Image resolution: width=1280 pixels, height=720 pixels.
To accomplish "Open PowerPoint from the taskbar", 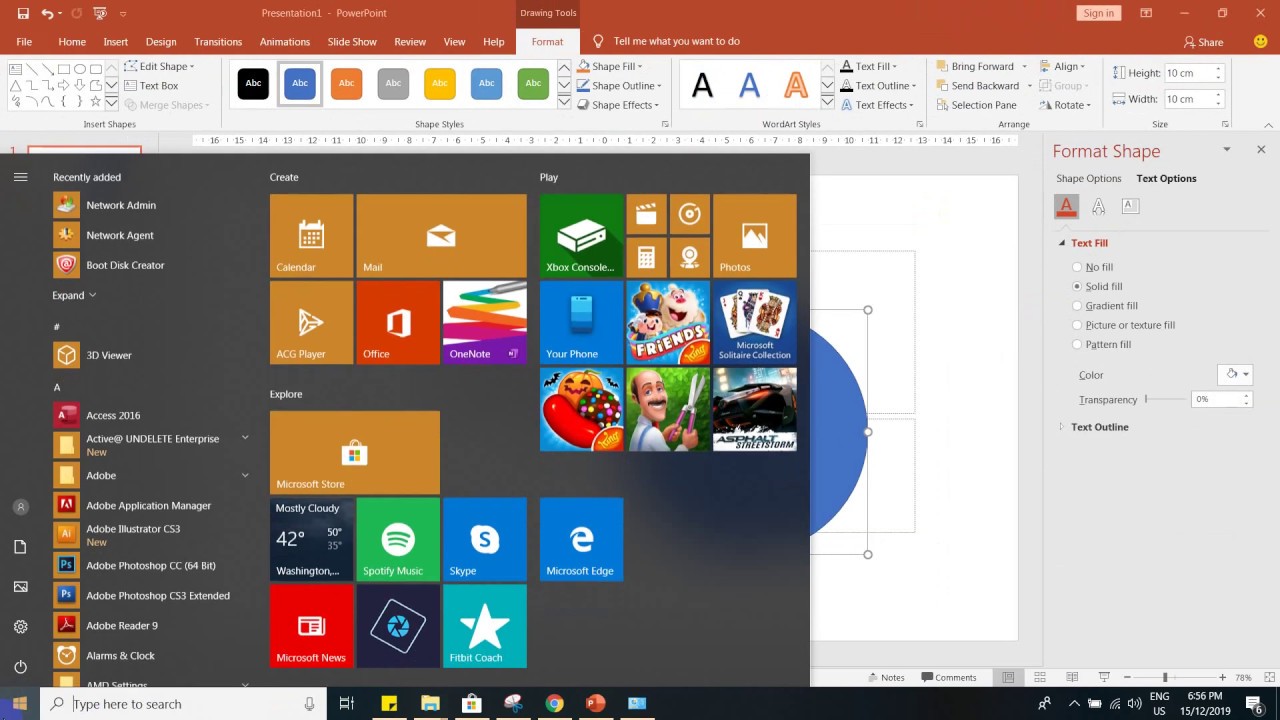I will (595, 704).
